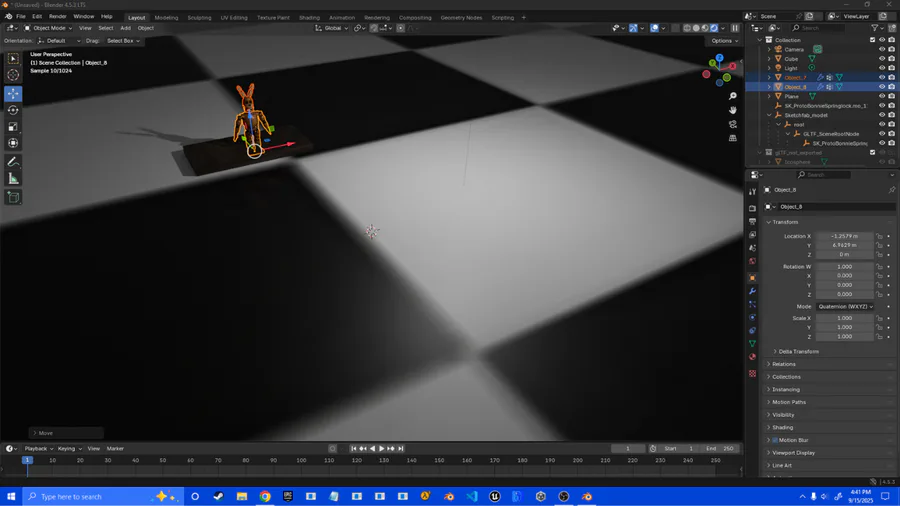Hide Light in viewport via eye icon
The width and height of the screenshot is (900, 506).
click(882, 68)
